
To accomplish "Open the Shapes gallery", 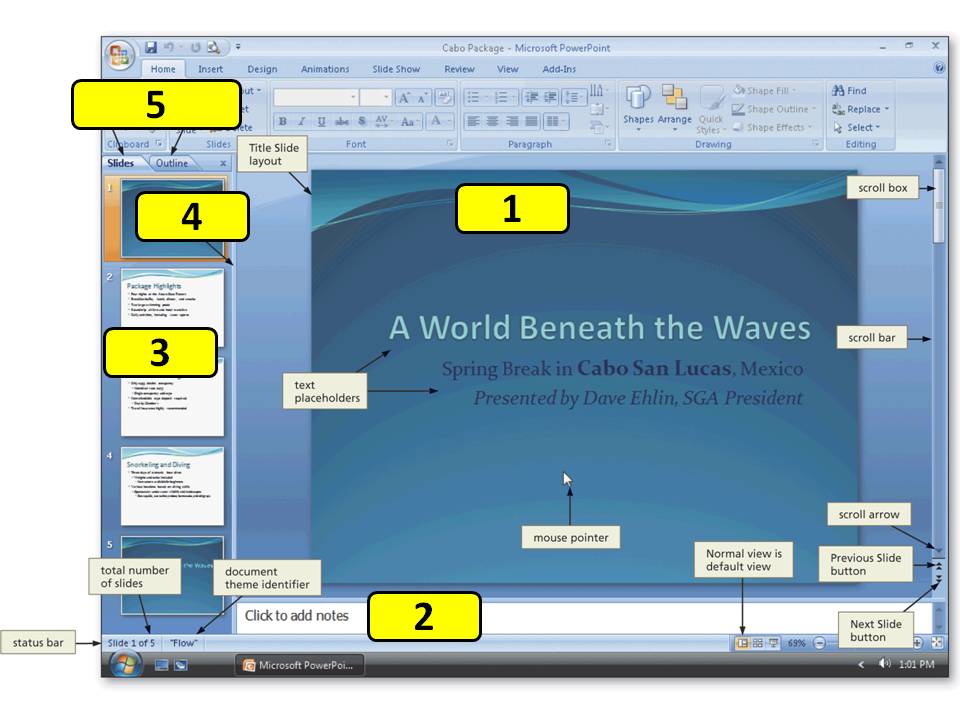I will (x=638, y=108).
